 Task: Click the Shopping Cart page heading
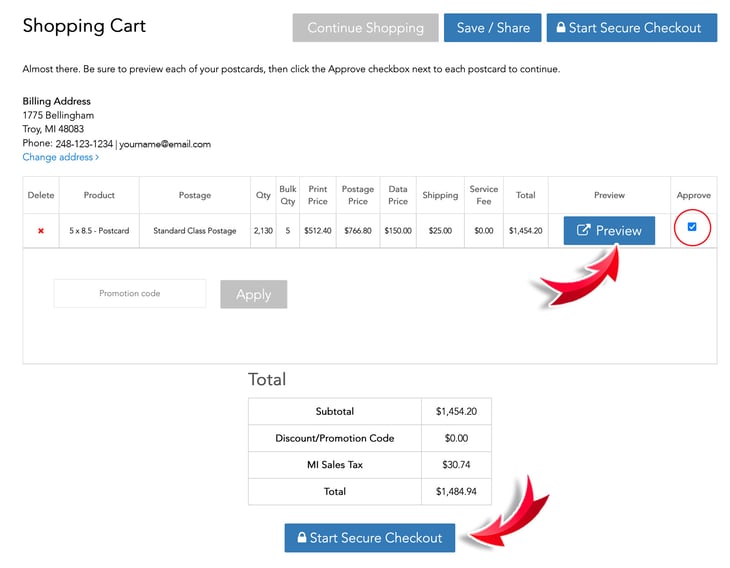click(84, 26)
